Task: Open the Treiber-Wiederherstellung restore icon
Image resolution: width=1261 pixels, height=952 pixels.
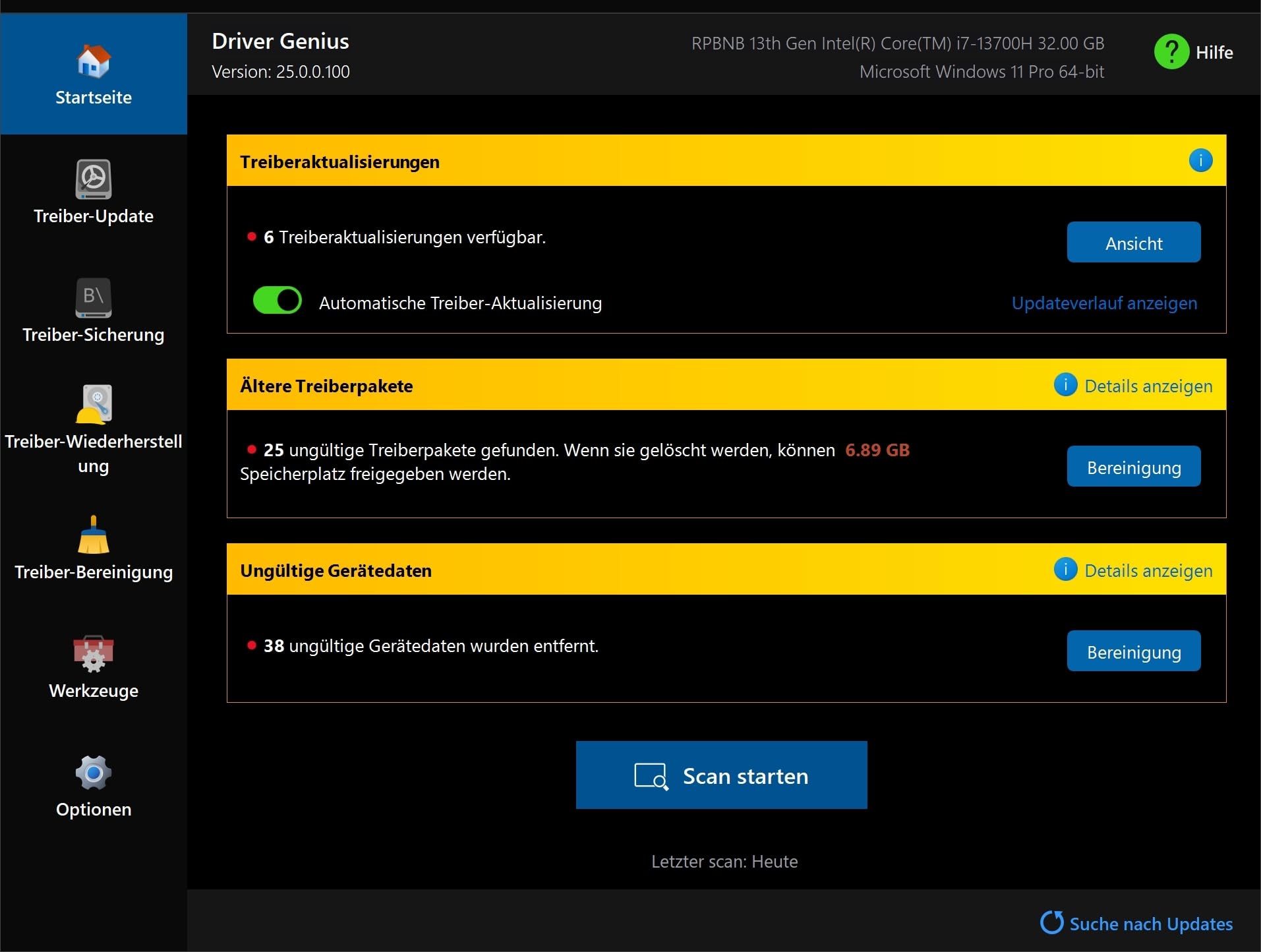Action: point(94,403)
